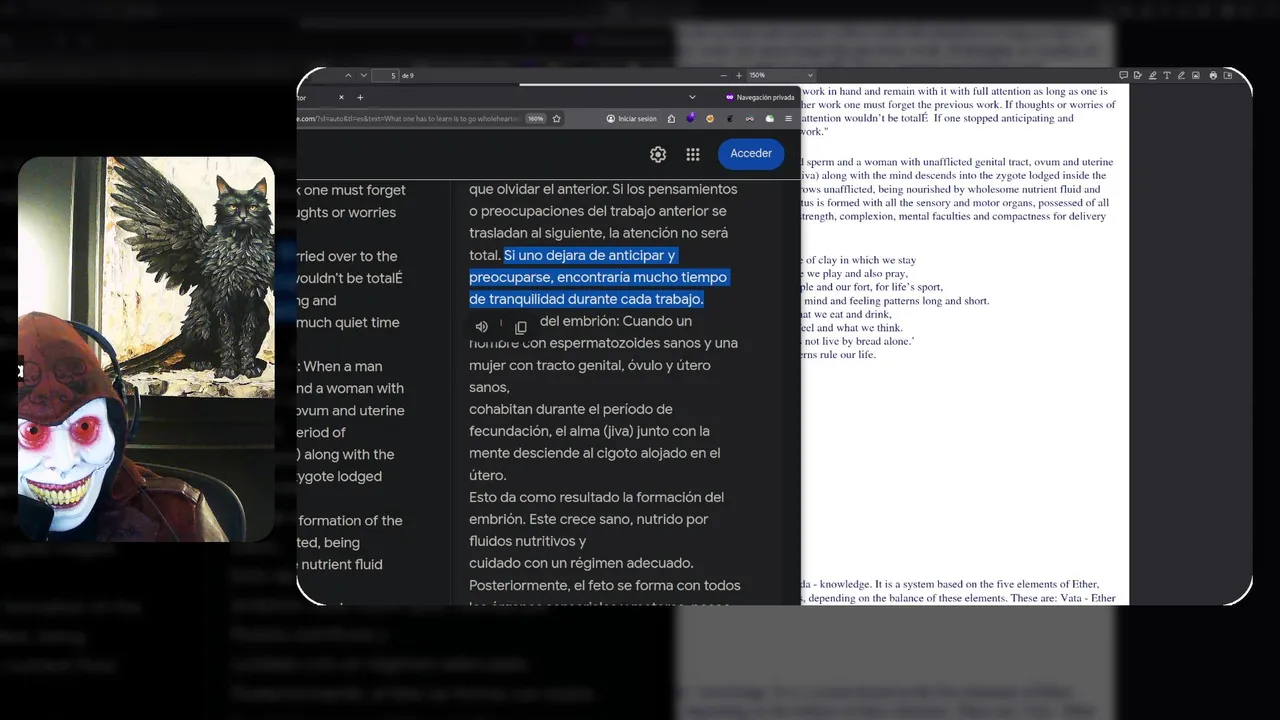Viewport: 1280px width, 720px height.
Task: Edit the PDF page number field
Action: pyautogui.click(x=385, y=75)
